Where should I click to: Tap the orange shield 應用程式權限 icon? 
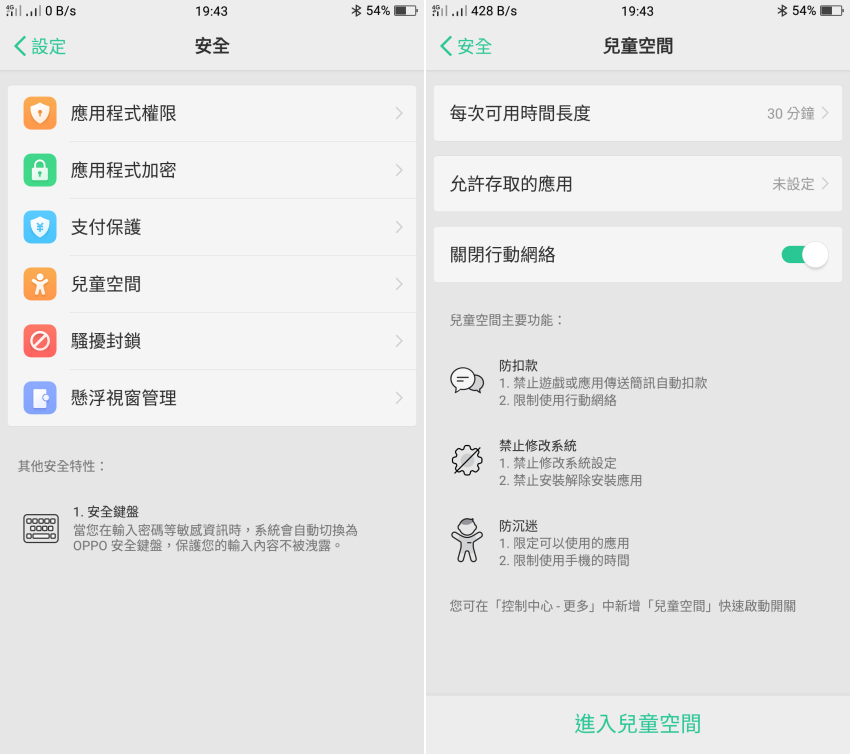(40, 113)
